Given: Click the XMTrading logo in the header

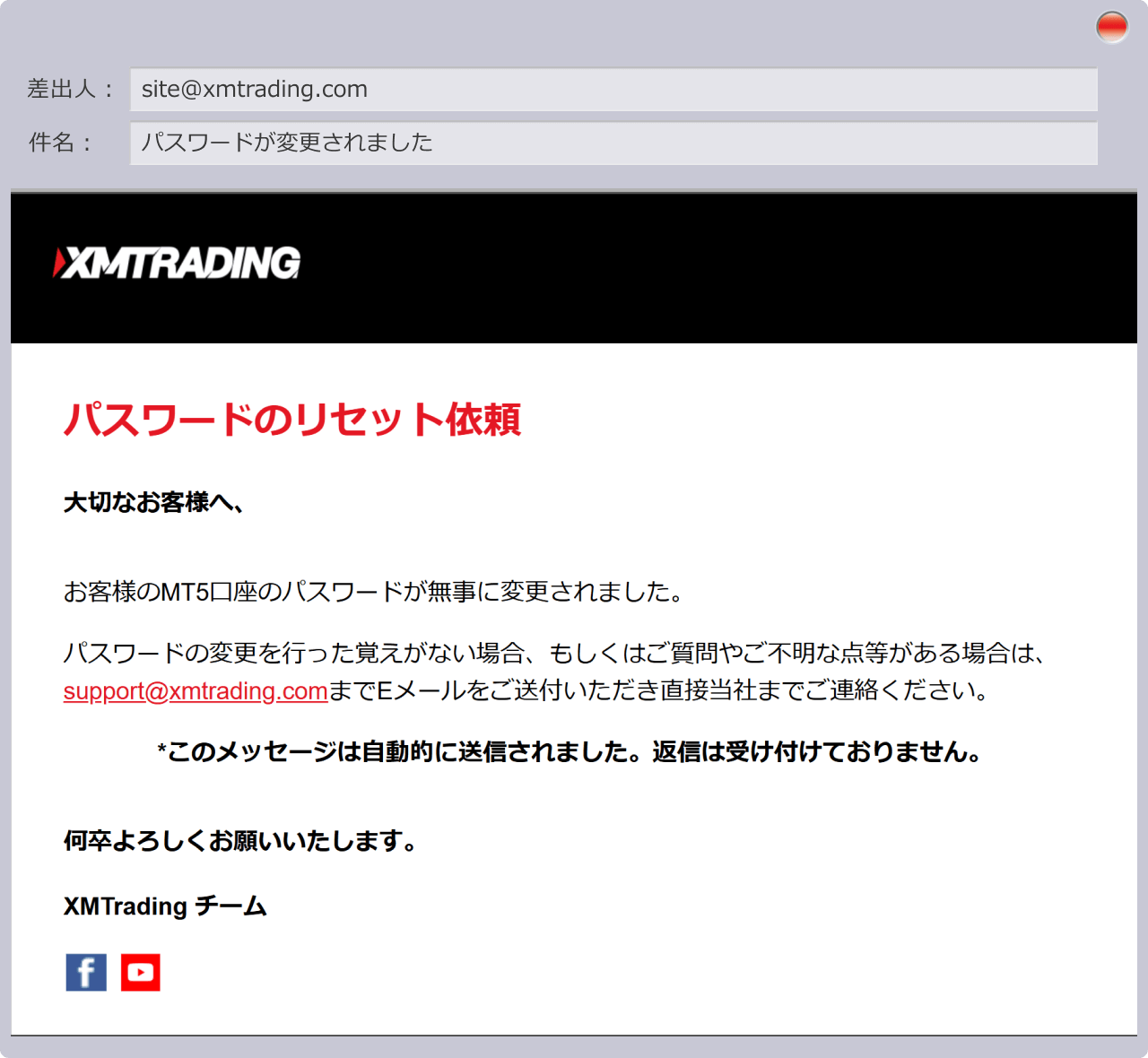Looking at the screenshot, I should click(x=177, y=263).
